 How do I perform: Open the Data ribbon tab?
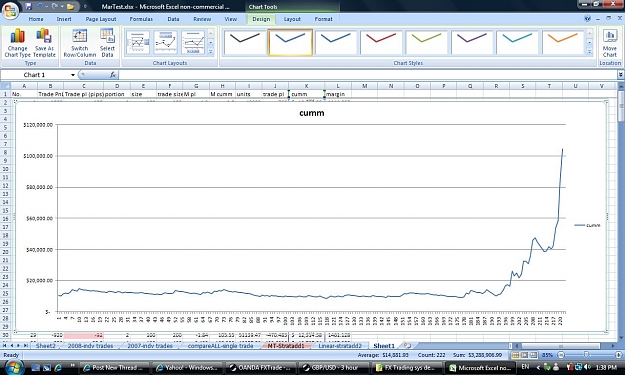click(x=173, y=19)
